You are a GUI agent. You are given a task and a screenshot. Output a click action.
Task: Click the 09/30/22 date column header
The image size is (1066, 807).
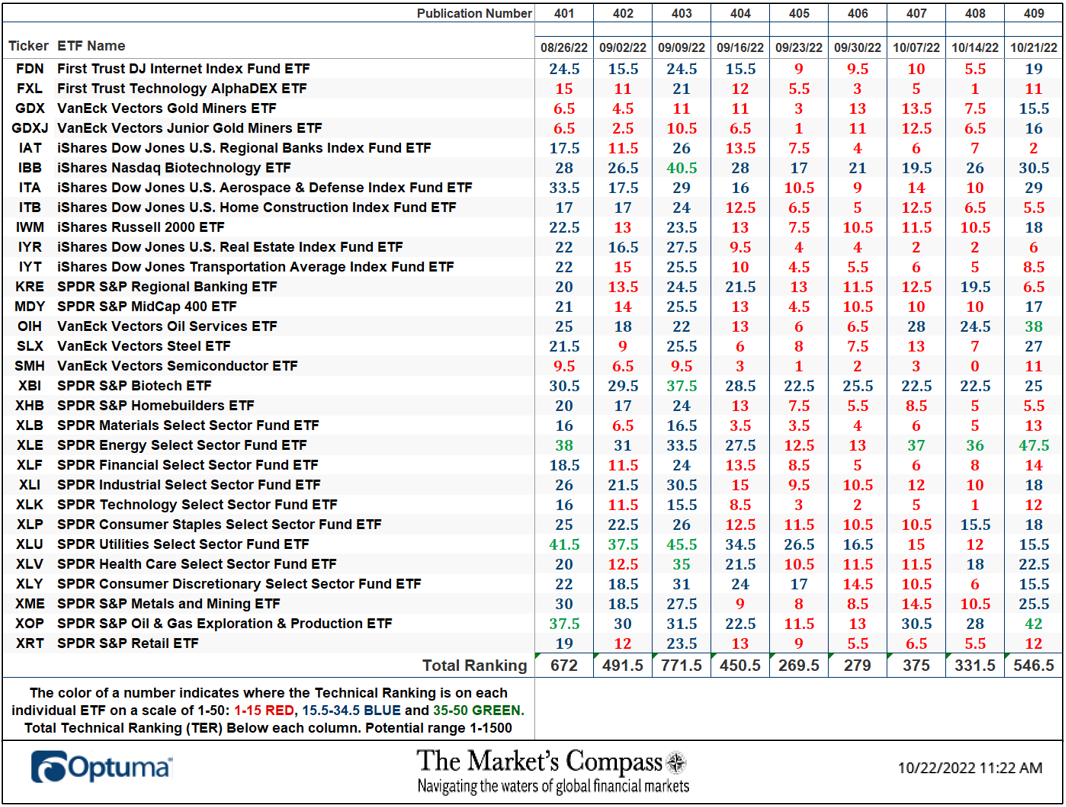pyautogui.click(x=858, y=48)
